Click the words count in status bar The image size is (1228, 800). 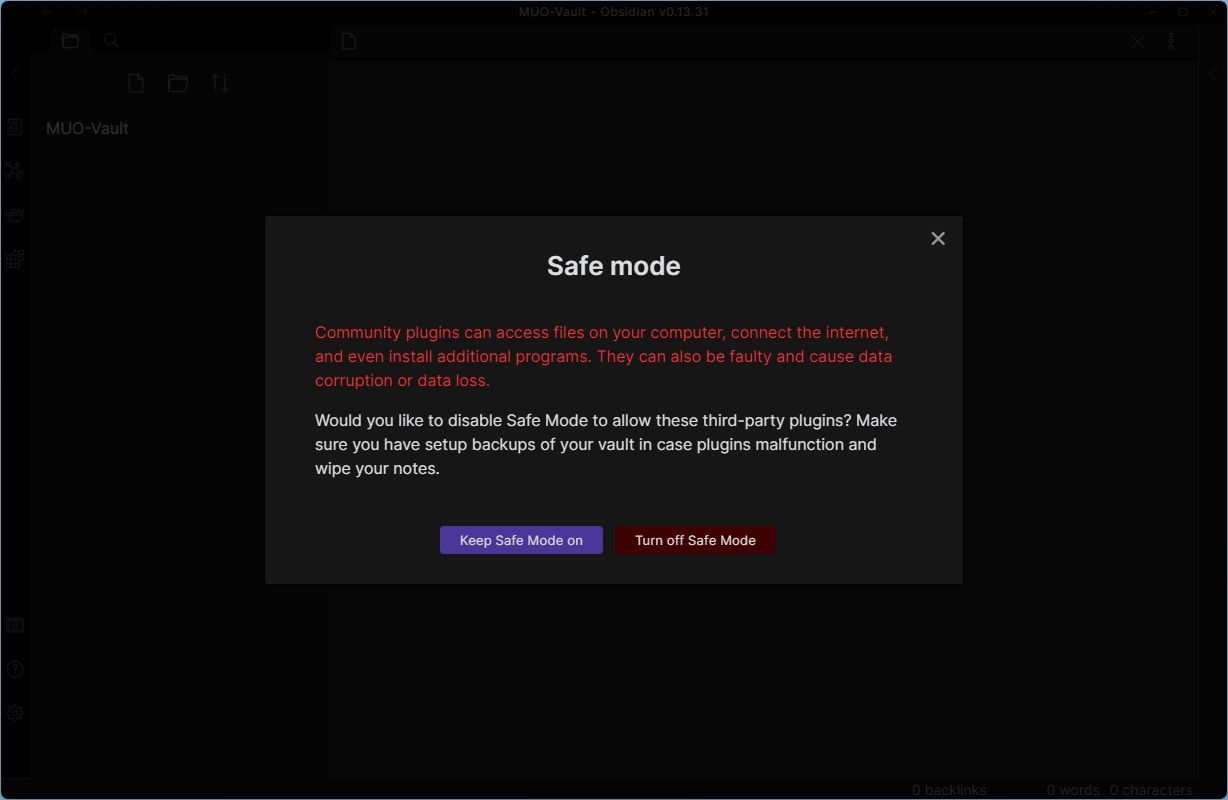1073,790
